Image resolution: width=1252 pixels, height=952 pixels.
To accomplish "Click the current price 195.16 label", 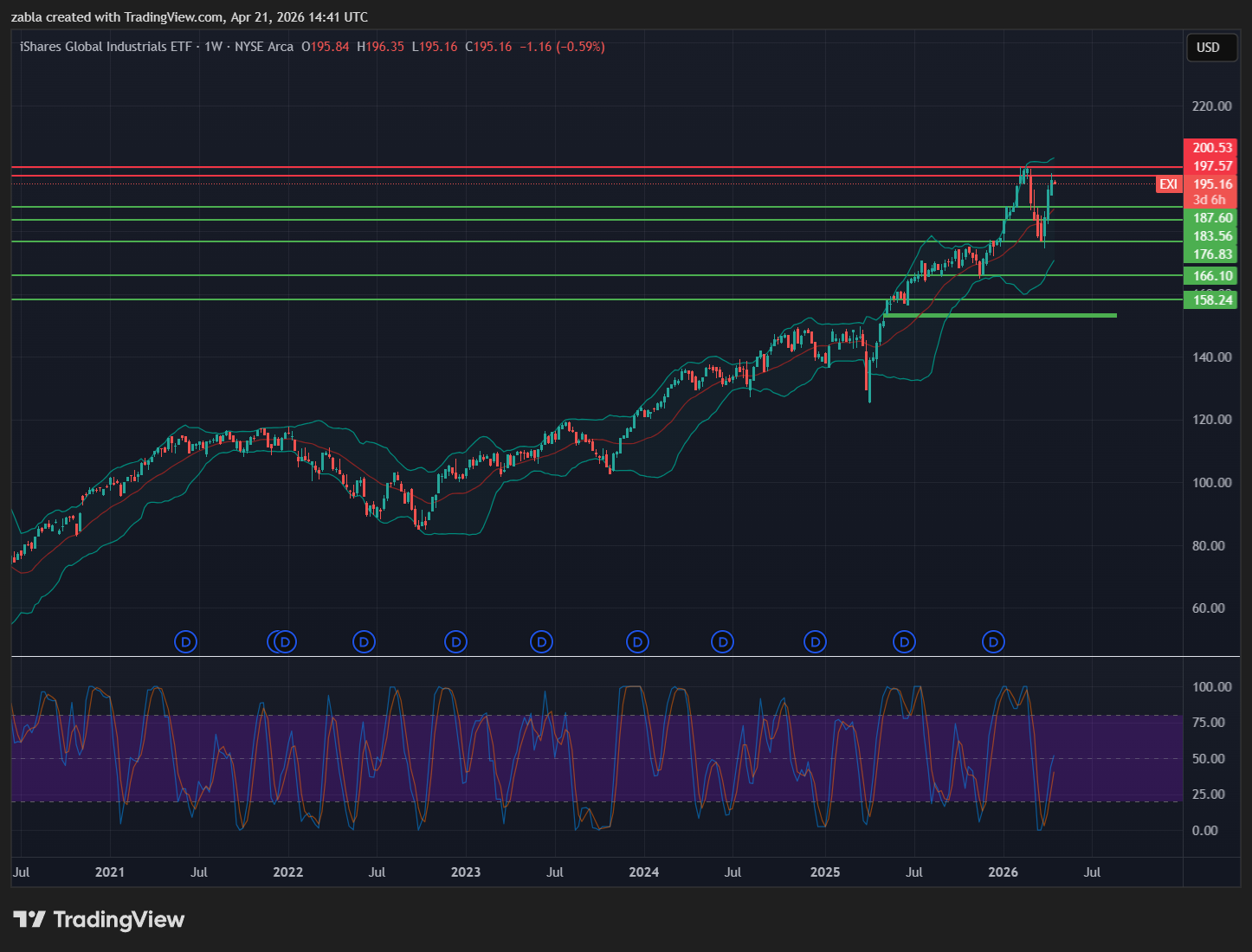I will (x=1211, y=184).
